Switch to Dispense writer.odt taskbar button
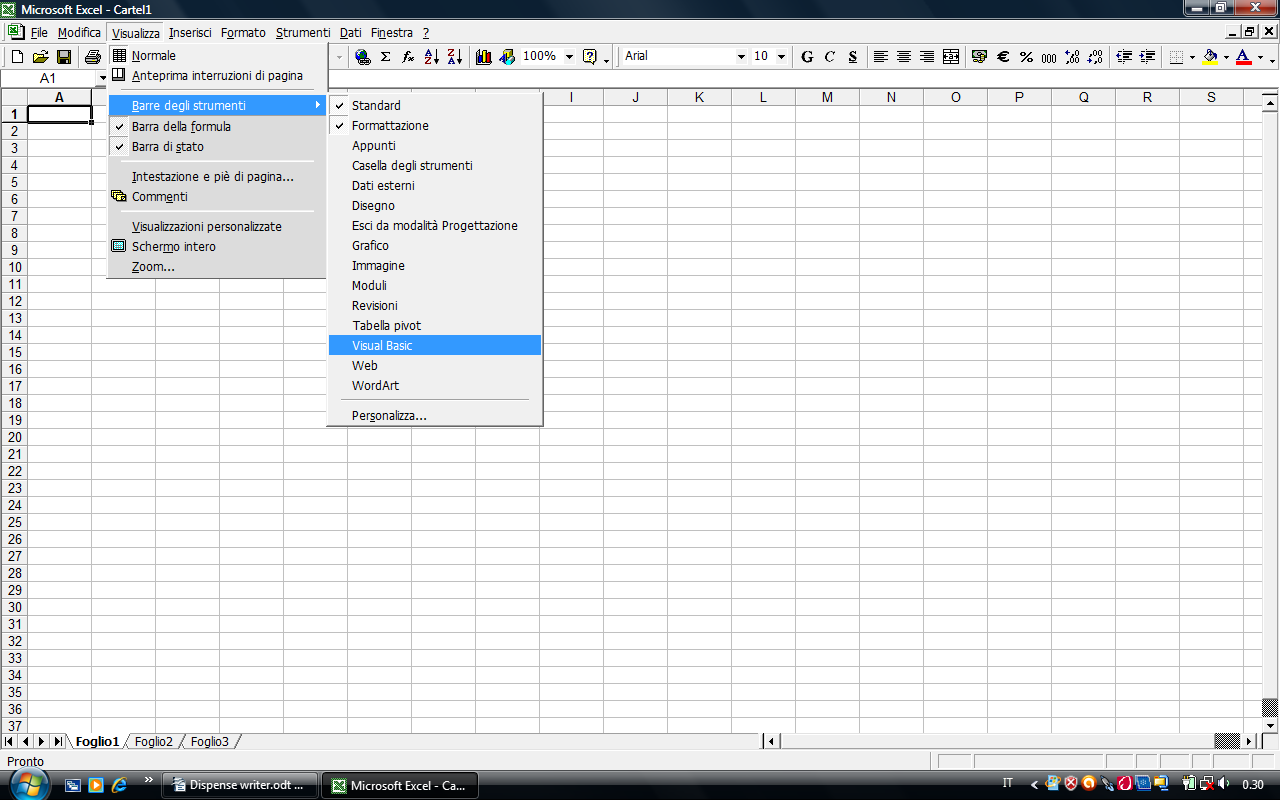Viewport: 1280px width, 800px height. tap(241, 785)
